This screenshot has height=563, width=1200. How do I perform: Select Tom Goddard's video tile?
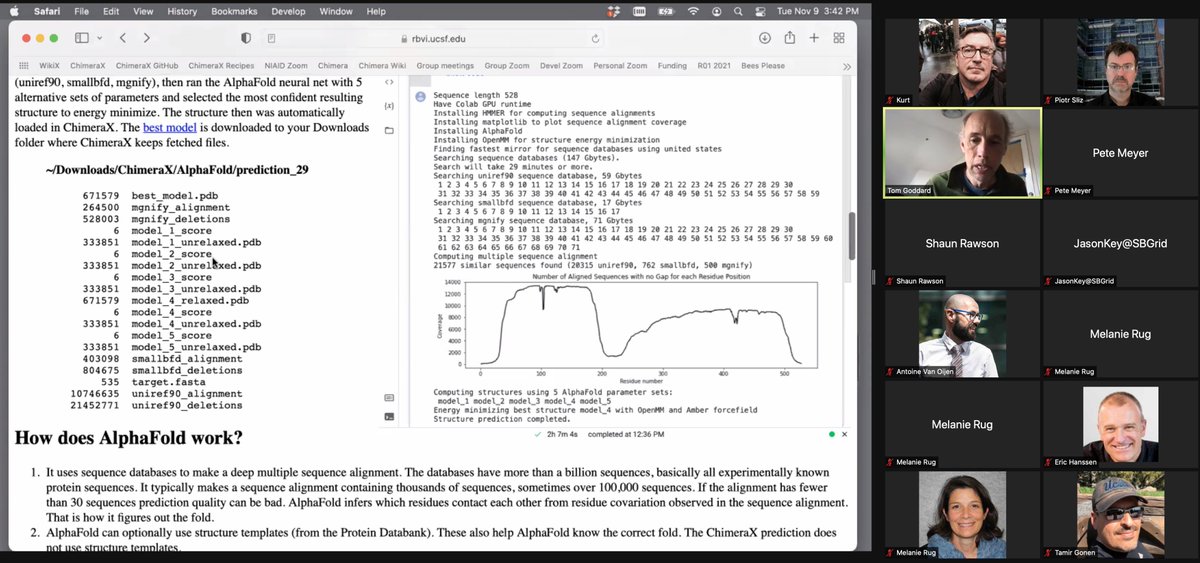pyautogui.click(x=962, y=152)
